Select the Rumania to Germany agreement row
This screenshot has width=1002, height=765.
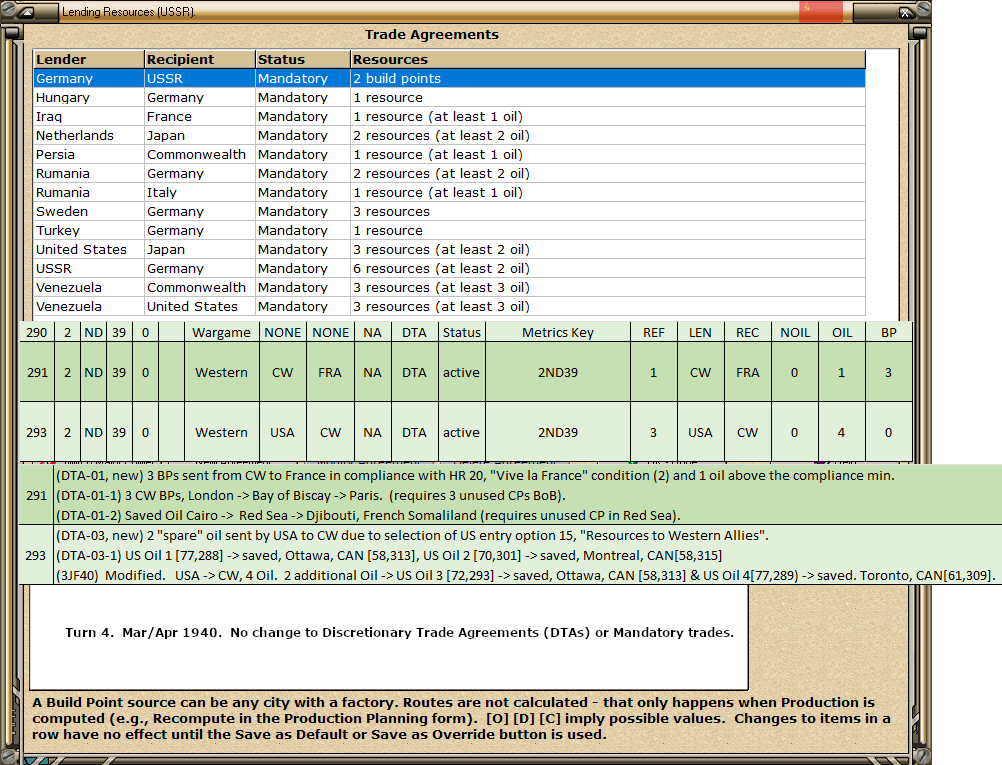click(x=449, y=174)
